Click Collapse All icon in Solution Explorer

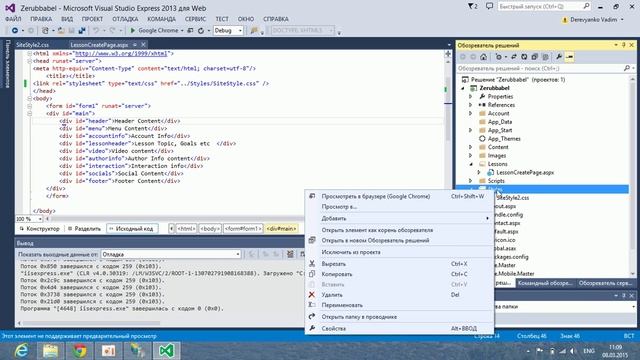[534, 57]
